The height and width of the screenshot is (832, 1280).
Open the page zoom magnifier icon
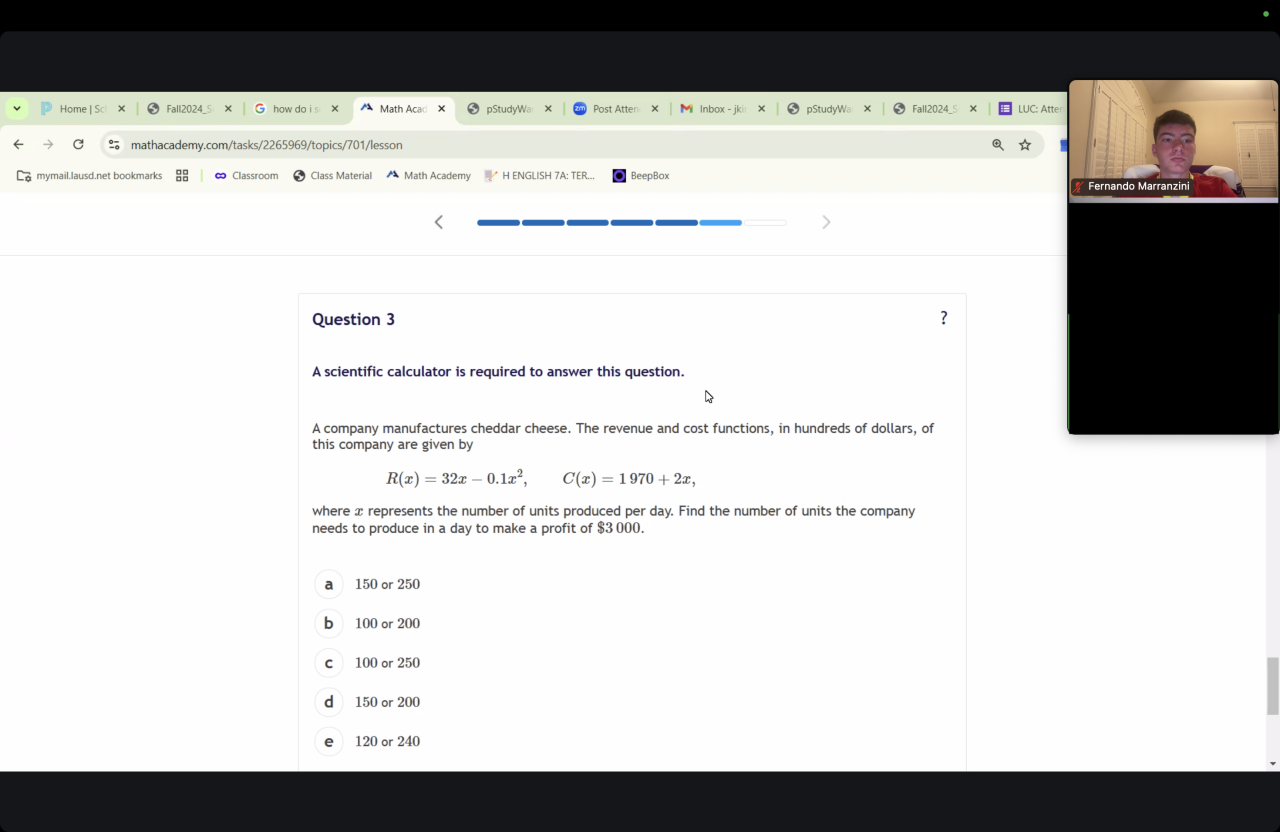coord(997,145)
